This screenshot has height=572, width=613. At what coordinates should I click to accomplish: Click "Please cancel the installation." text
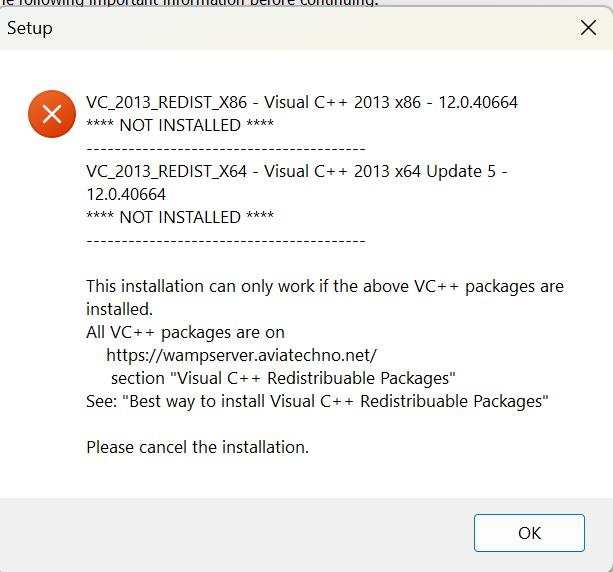coord(198,447)
